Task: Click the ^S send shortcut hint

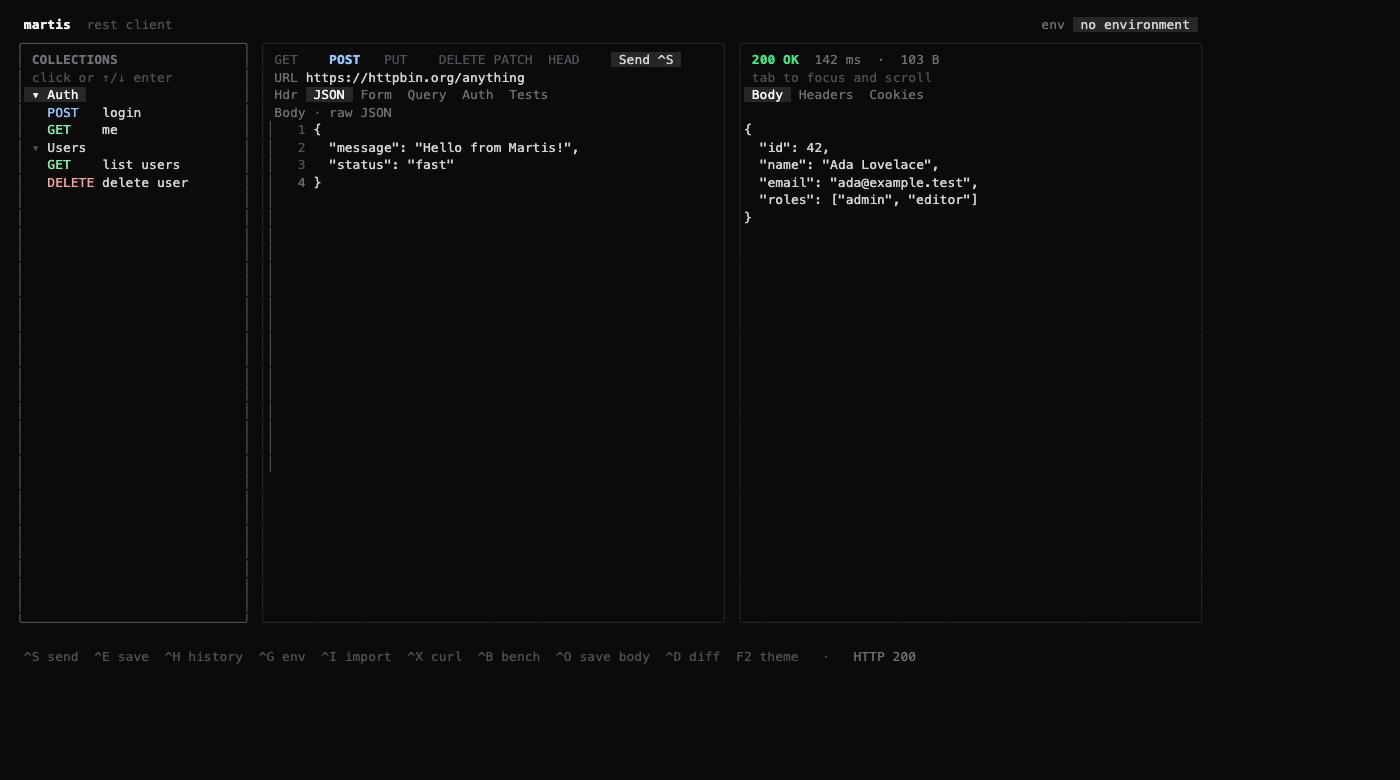Action: click(51, 657)
